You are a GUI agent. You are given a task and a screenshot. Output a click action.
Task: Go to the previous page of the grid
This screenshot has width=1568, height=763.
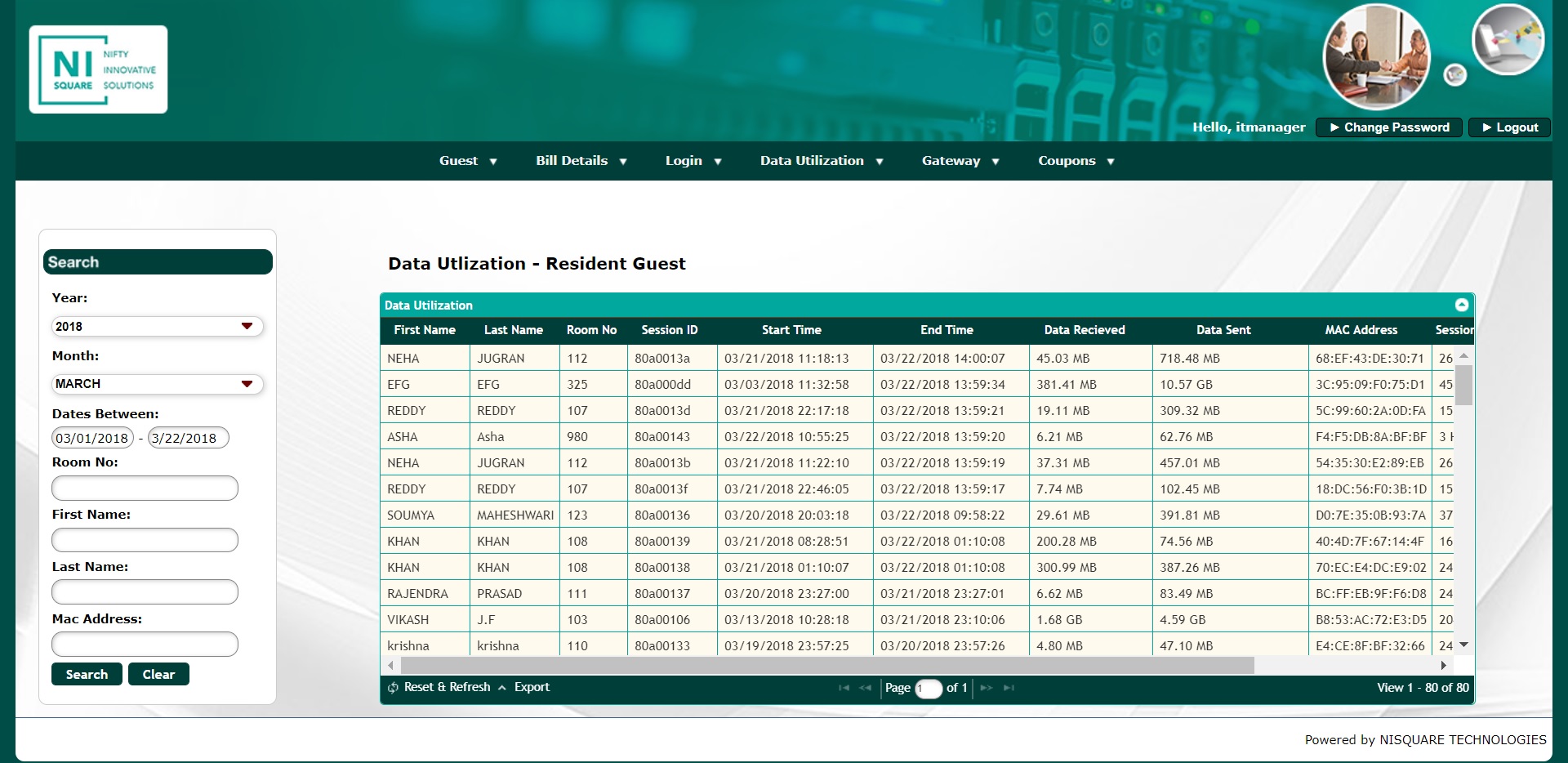pyautogui.click(x=866, y=688)
